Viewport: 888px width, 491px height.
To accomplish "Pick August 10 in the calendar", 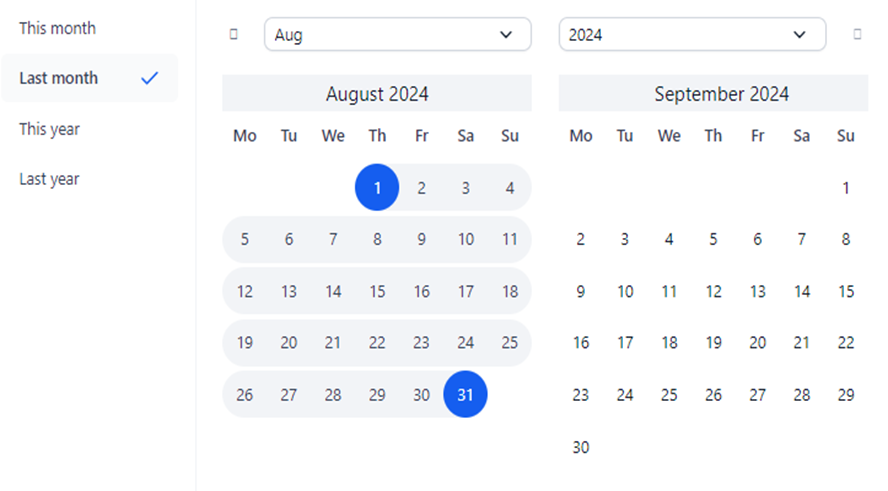I will pyautogui.click(x=465, y=240).
